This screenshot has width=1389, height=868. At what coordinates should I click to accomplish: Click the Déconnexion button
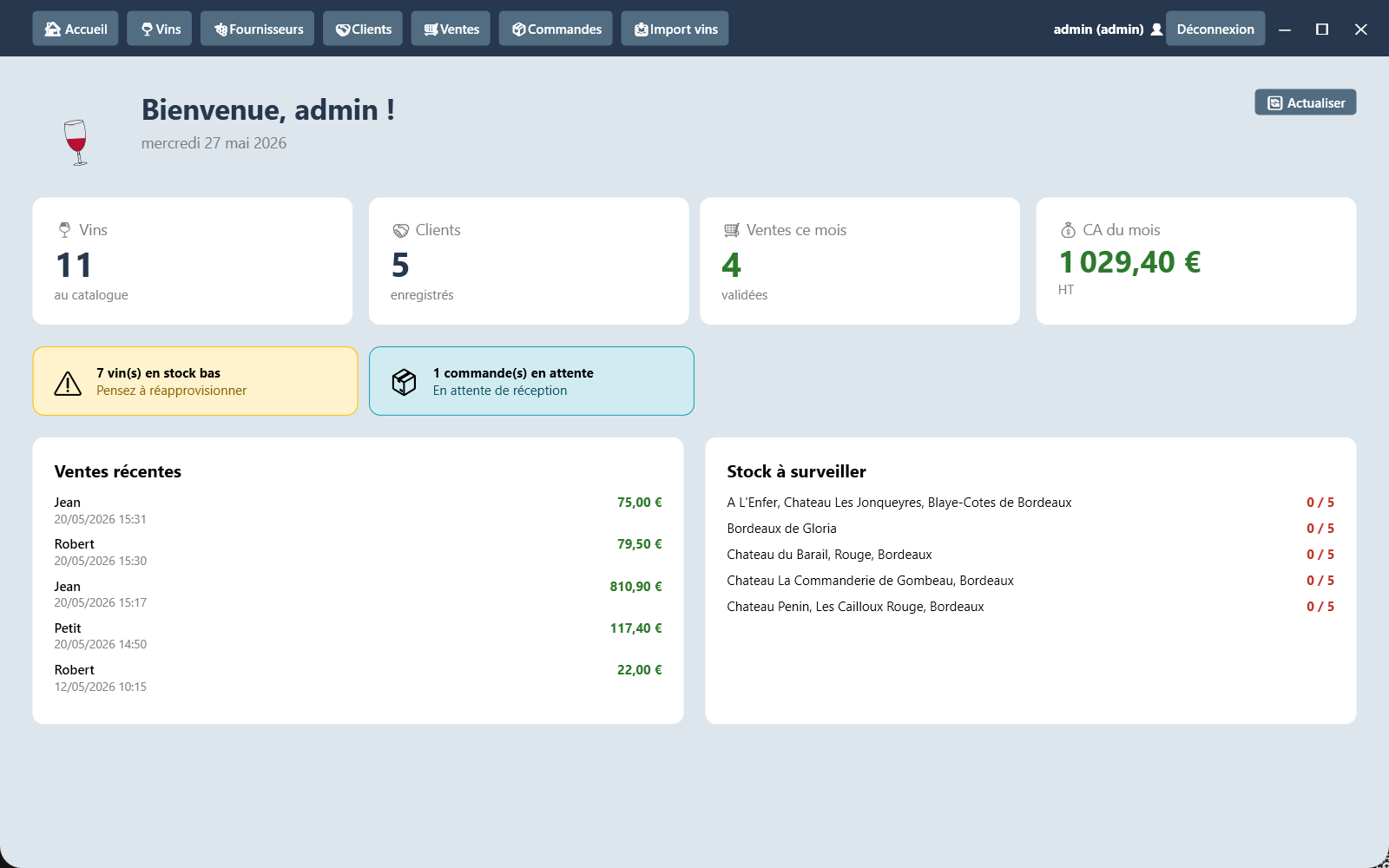[x=1215, y=29]
